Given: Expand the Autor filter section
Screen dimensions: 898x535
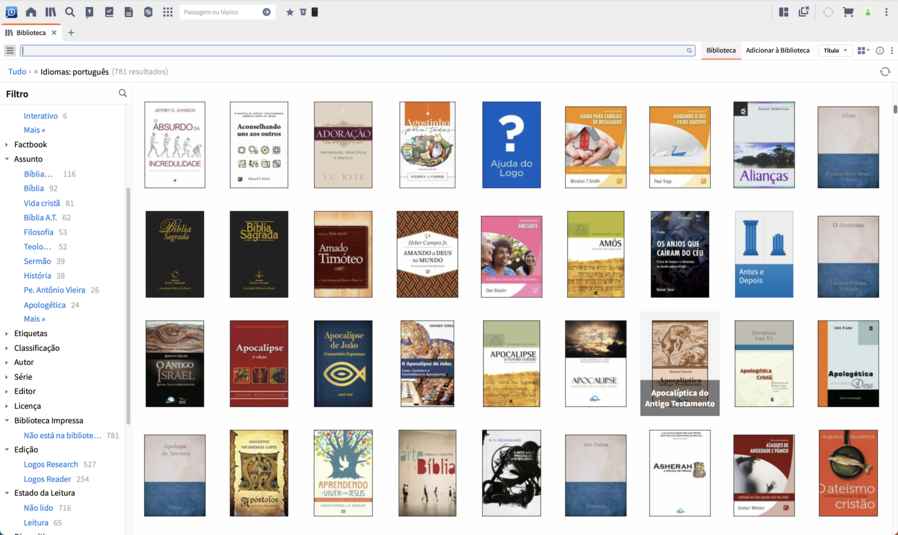Looking at the screenshot, I should (x=7, y=362).
